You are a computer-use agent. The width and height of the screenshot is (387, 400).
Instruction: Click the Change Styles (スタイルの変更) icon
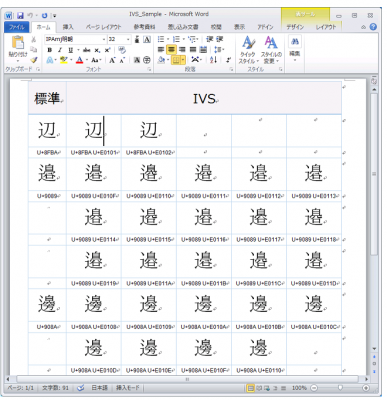(x=271, y=49)
